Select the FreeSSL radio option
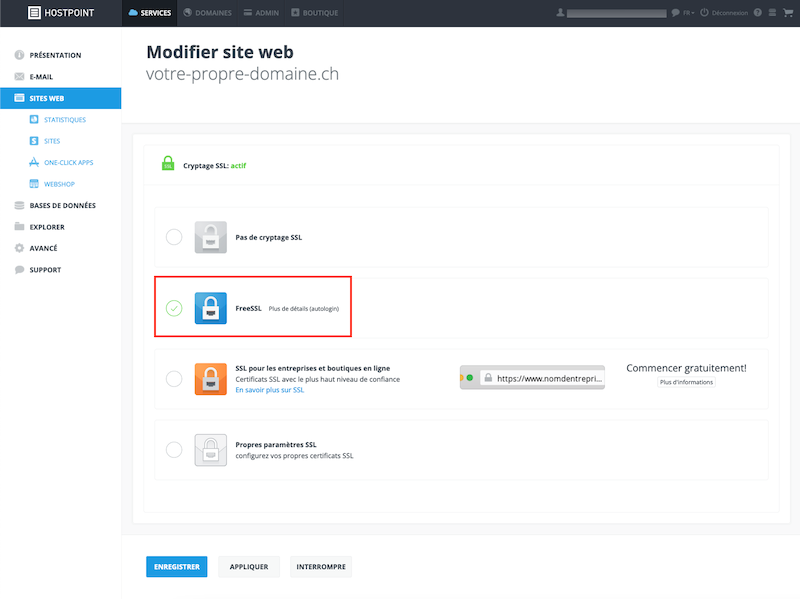 (174, 308)
